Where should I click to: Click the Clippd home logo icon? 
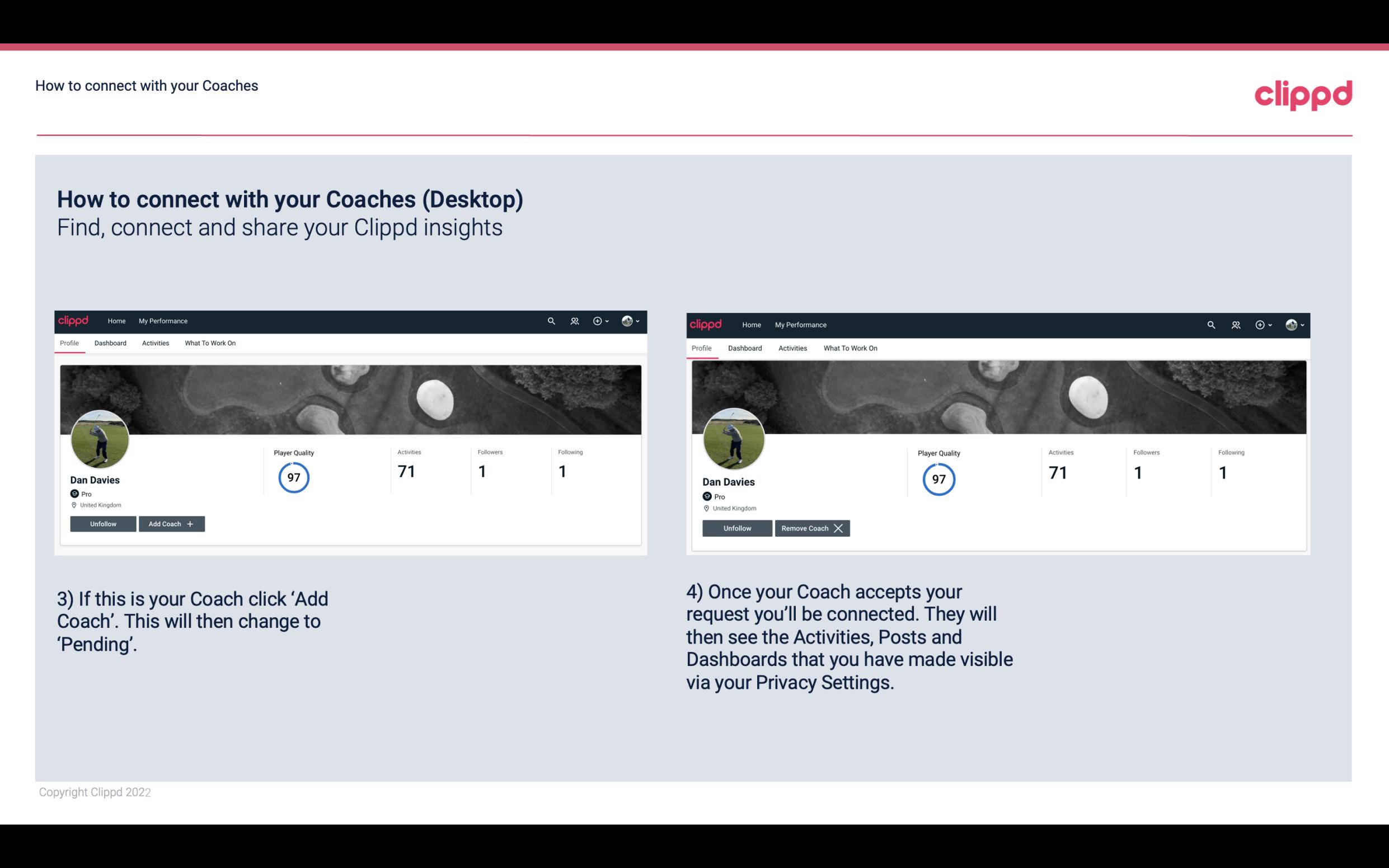pyautogui.click(x=75, y=320)
